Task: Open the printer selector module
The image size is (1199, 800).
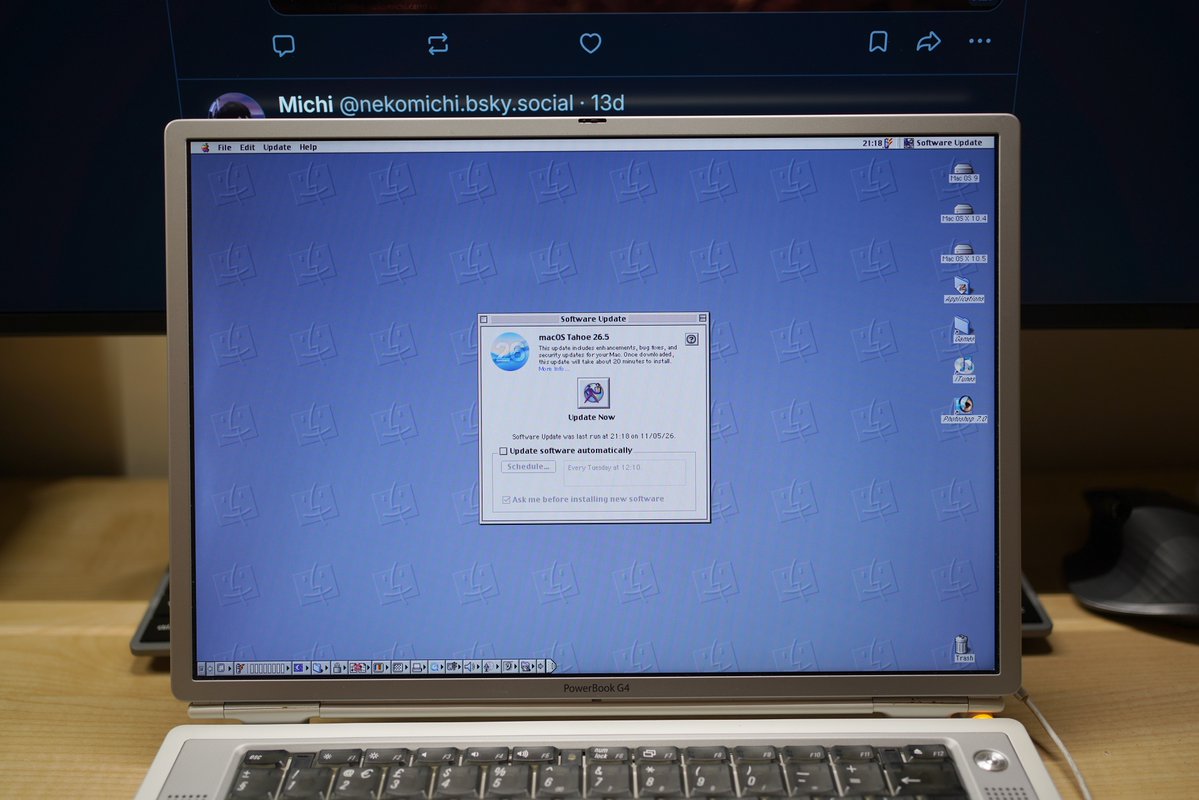Action: coord(416,668)
